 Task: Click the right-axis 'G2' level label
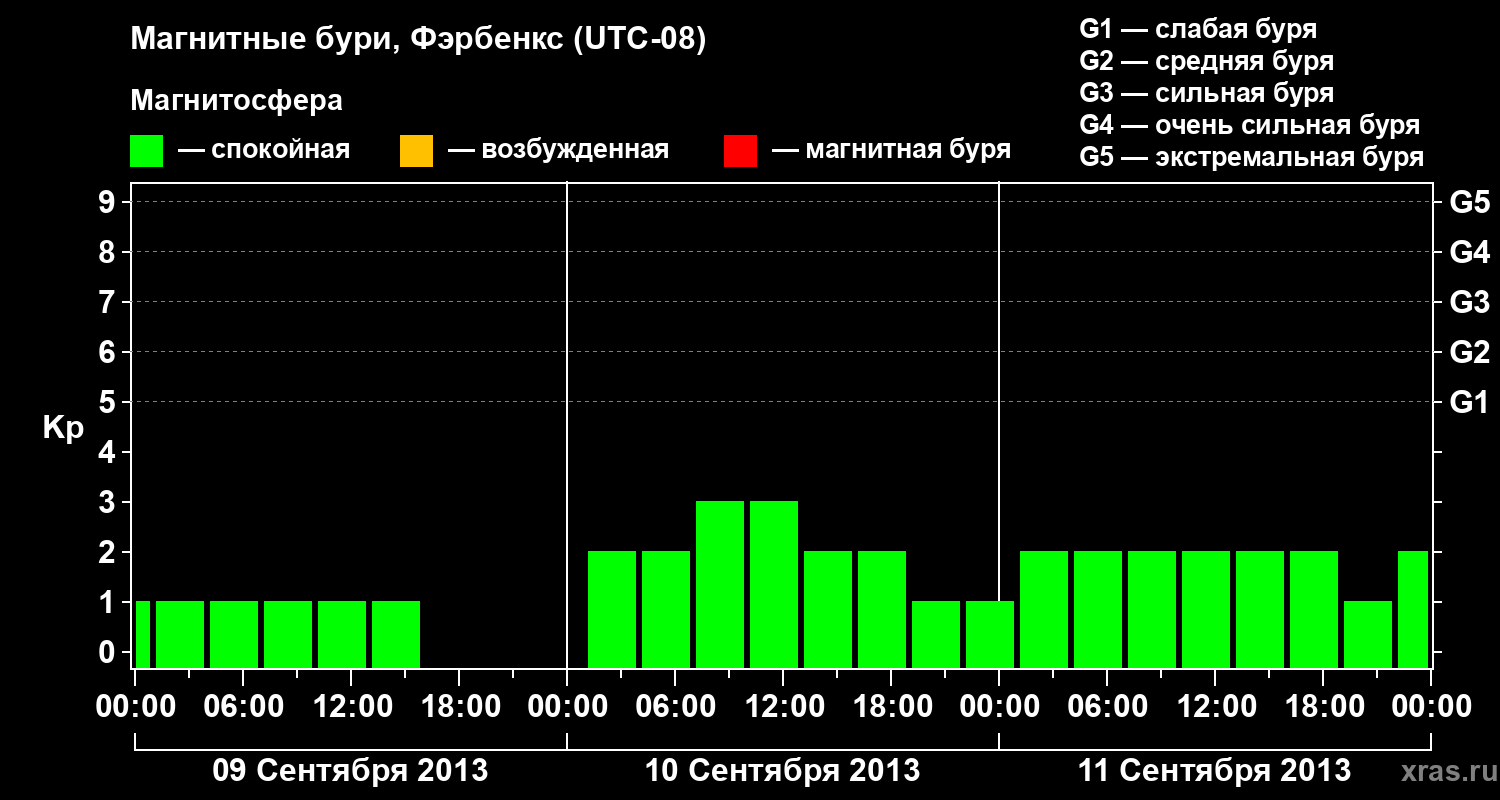click(1469, 352)
